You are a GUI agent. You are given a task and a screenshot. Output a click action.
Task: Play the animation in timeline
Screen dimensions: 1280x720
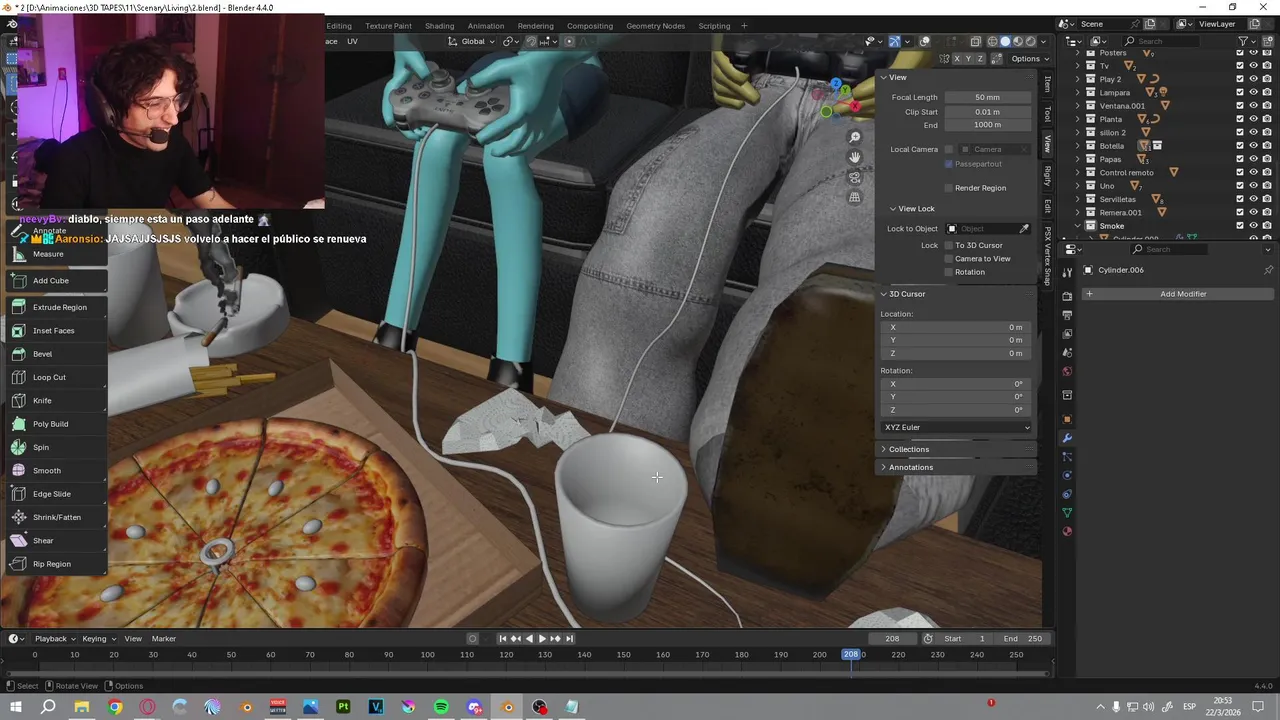pyautogui.click(x=542, y=639)
